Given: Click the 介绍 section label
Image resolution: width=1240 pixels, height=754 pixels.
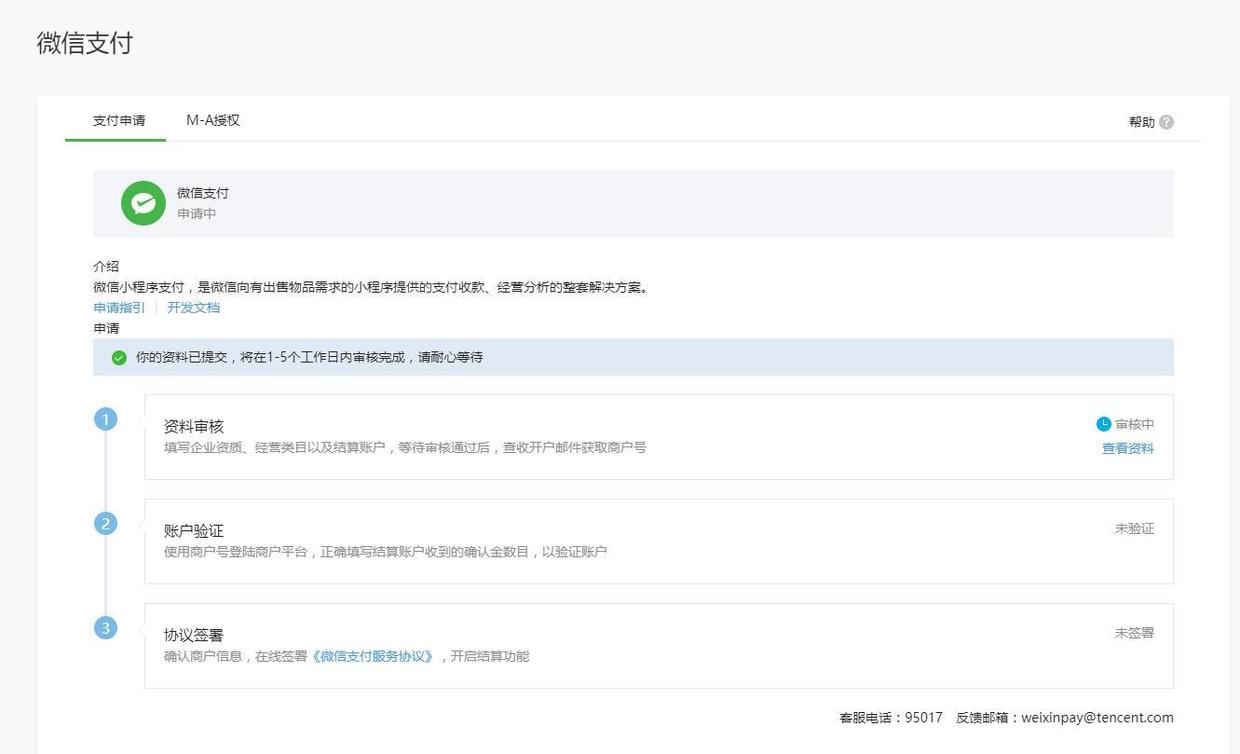Looking at the screenshot, I should click(x=106, y=267).
